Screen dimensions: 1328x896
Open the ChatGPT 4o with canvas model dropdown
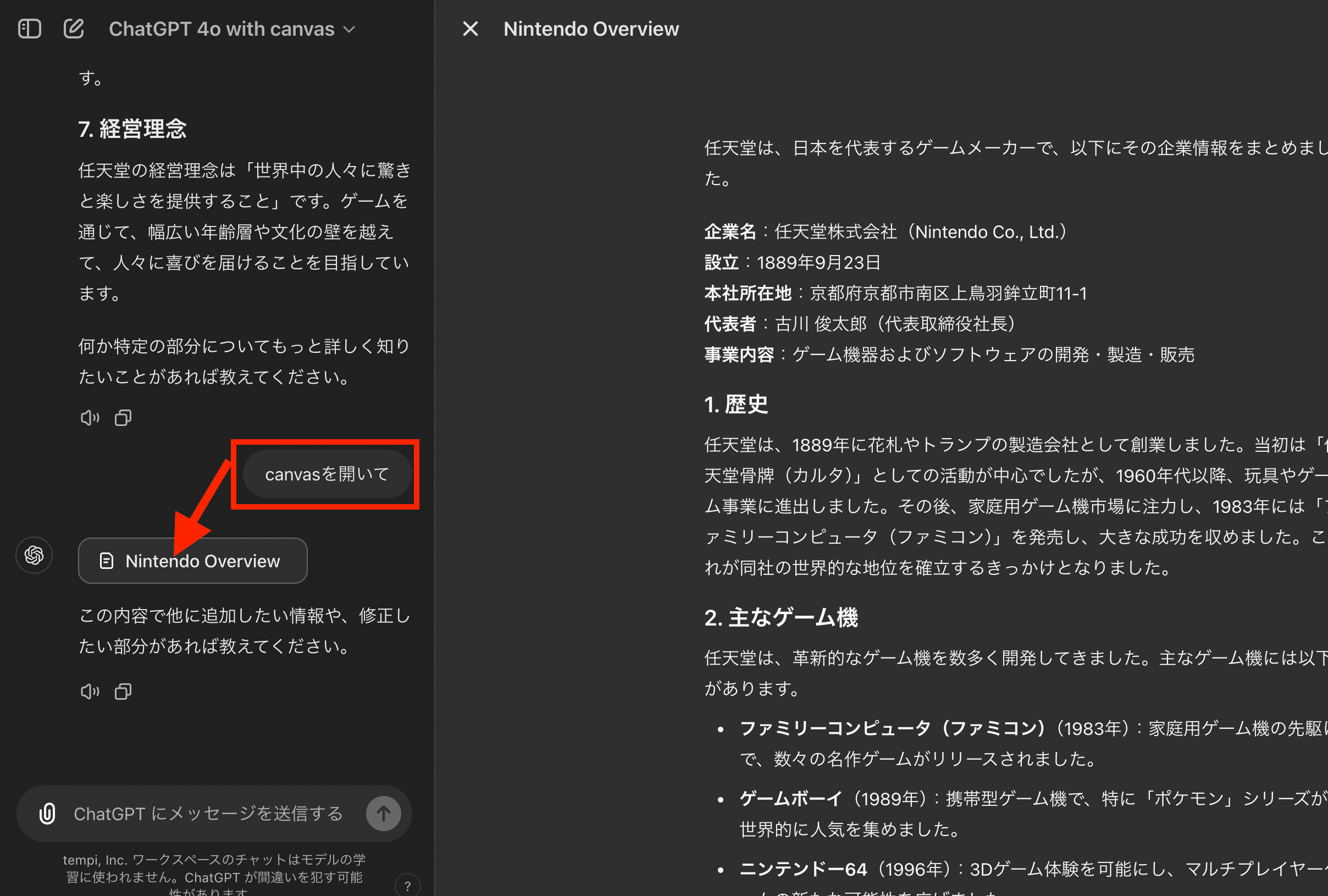click(x=231, y=29)
